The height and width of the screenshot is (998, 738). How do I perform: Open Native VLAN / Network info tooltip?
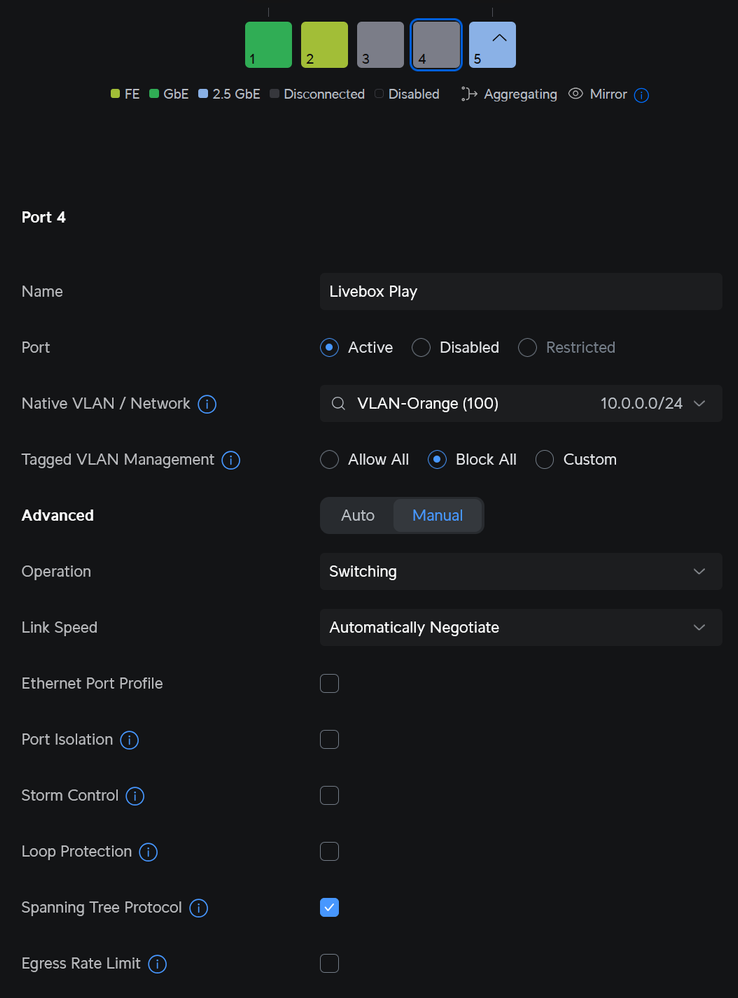207,404
